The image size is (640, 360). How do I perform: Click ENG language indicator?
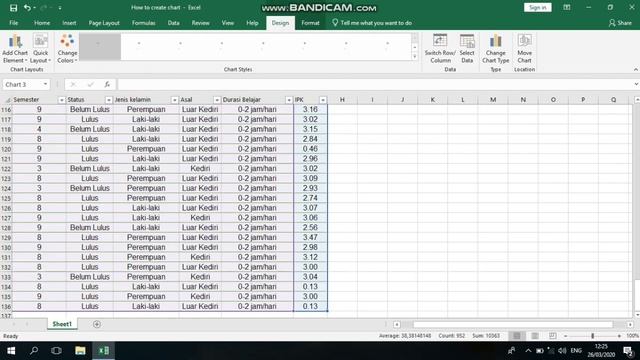(x=576, y=351)
